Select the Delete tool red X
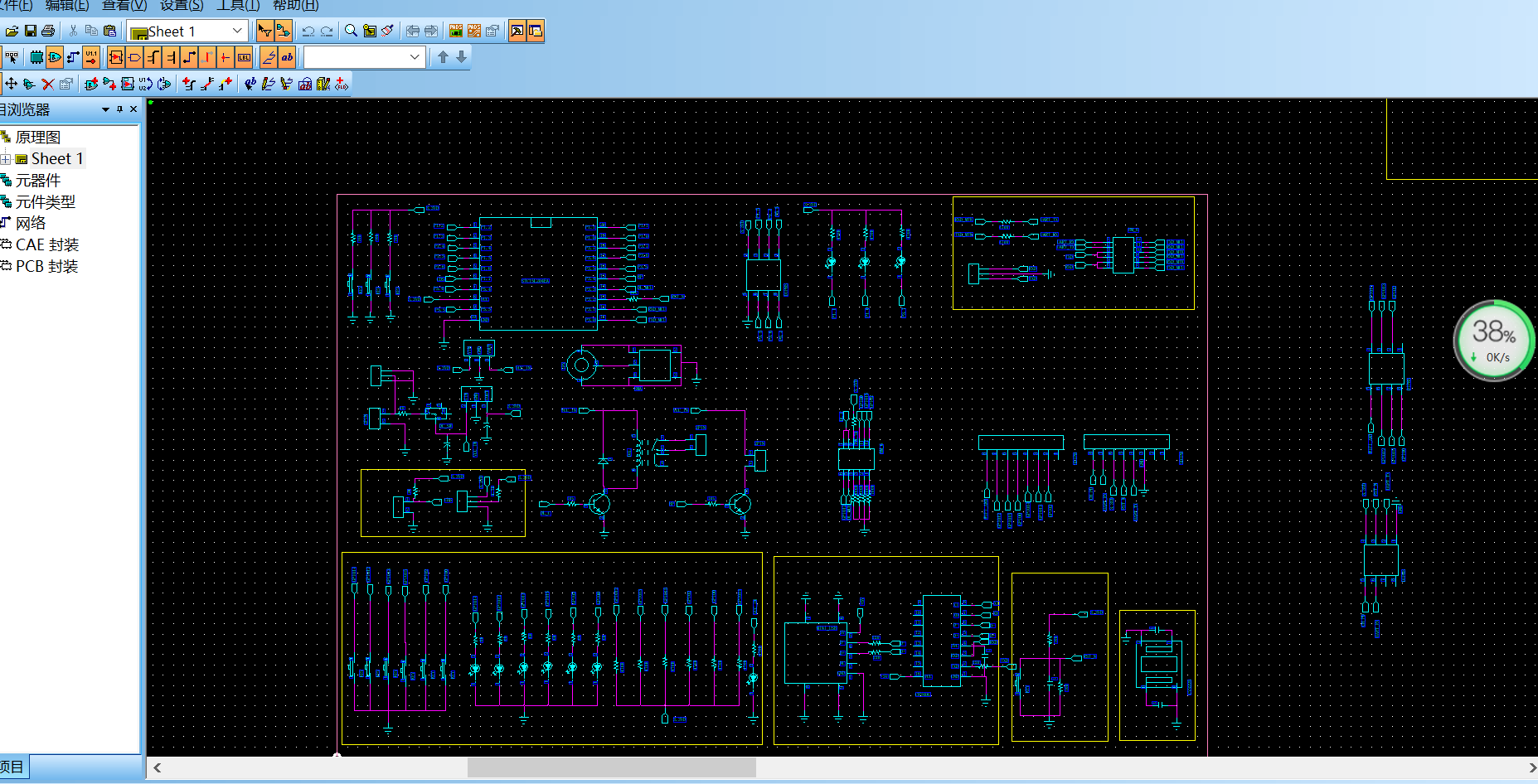 click(48, 84)
